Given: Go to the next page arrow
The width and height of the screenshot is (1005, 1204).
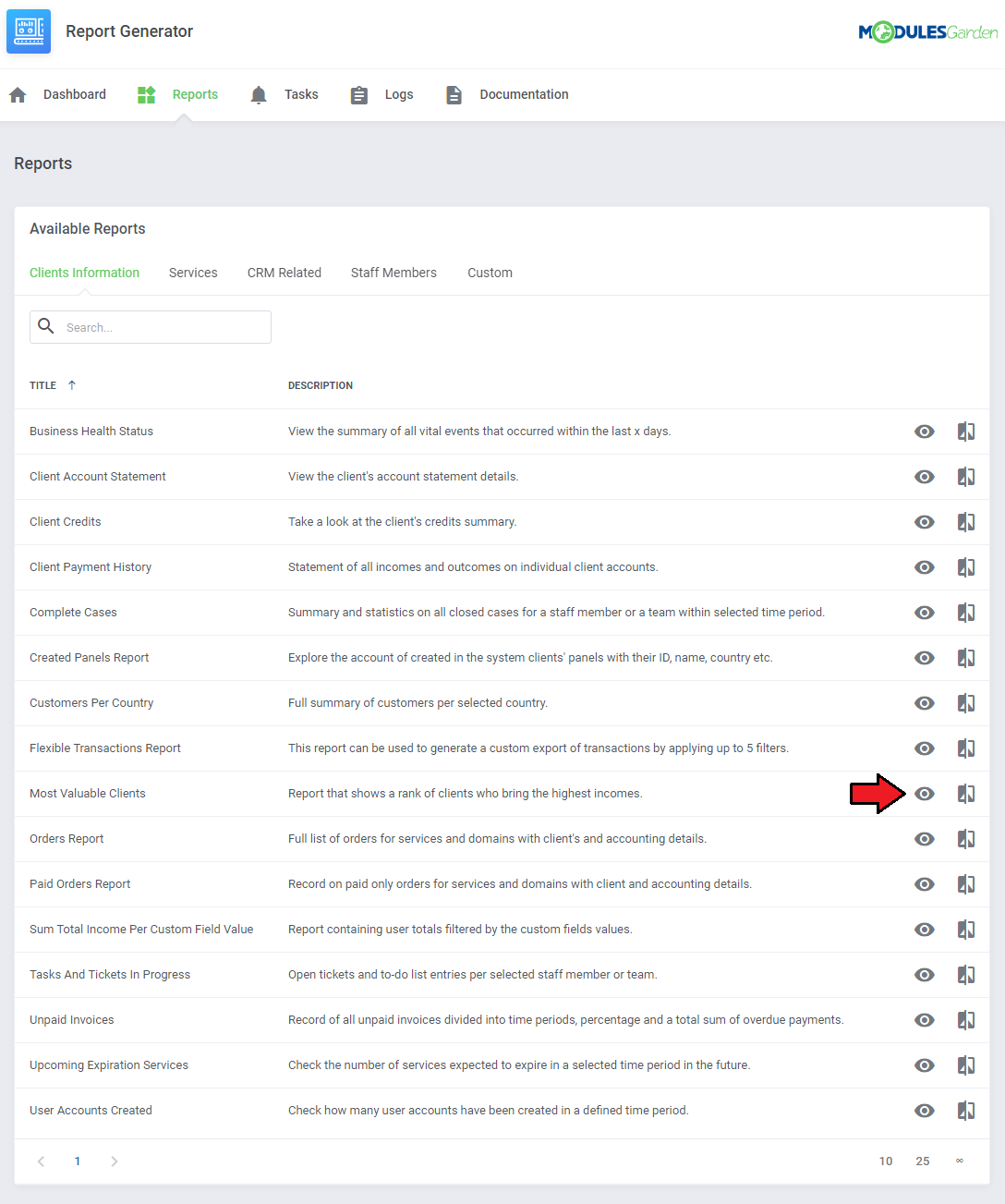Looking at the screenshot, I should click(115, 1161).
